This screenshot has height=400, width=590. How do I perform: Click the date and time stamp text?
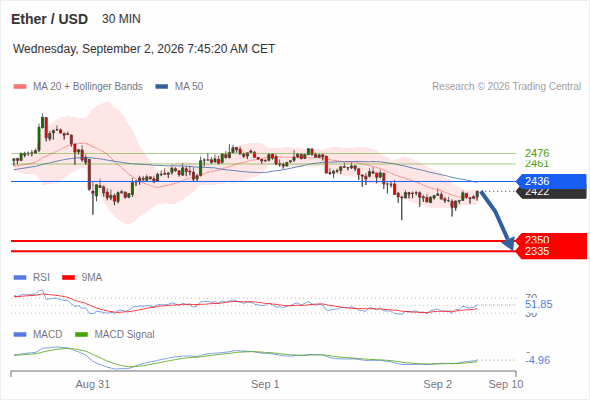(x=144, y=49)
